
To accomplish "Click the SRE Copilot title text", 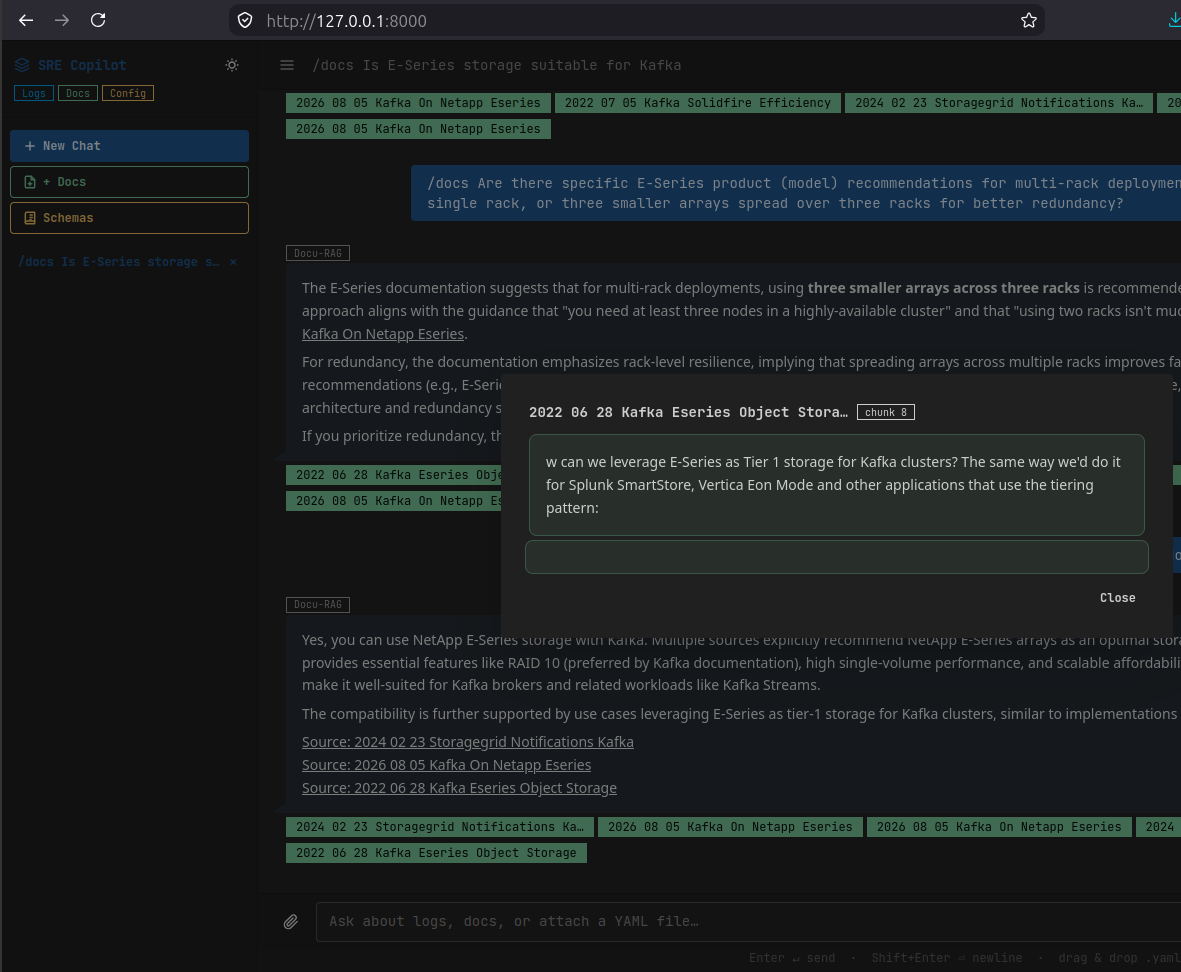I will pos(82,66).
